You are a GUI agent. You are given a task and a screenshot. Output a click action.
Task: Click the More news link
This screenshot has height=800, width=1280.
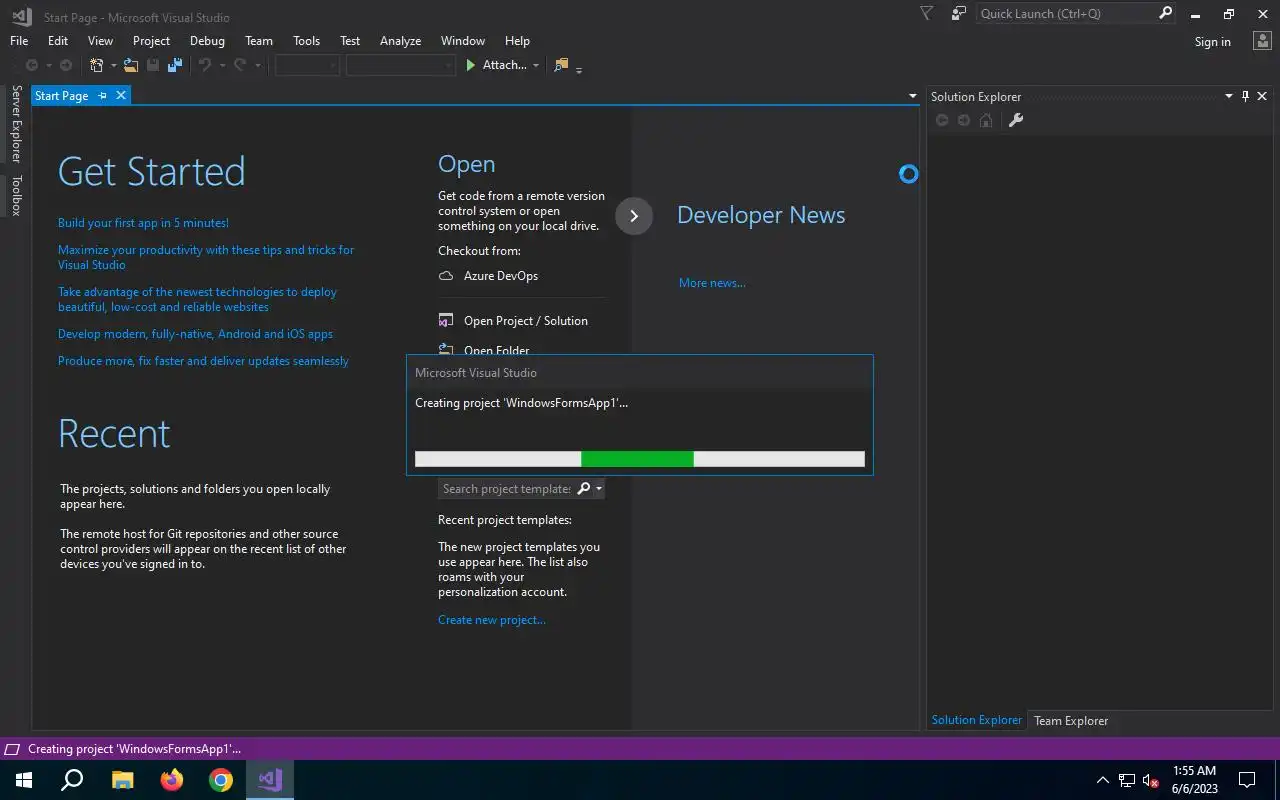tap(712, 283)
